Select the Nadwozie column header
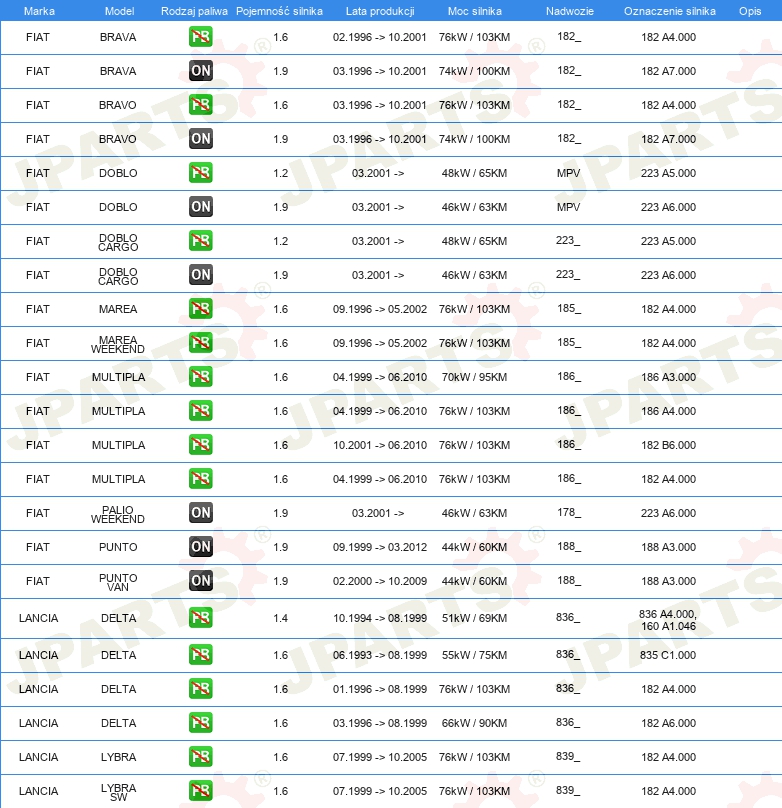Viewport: 782px width, 808px height. tap(569, 11)
